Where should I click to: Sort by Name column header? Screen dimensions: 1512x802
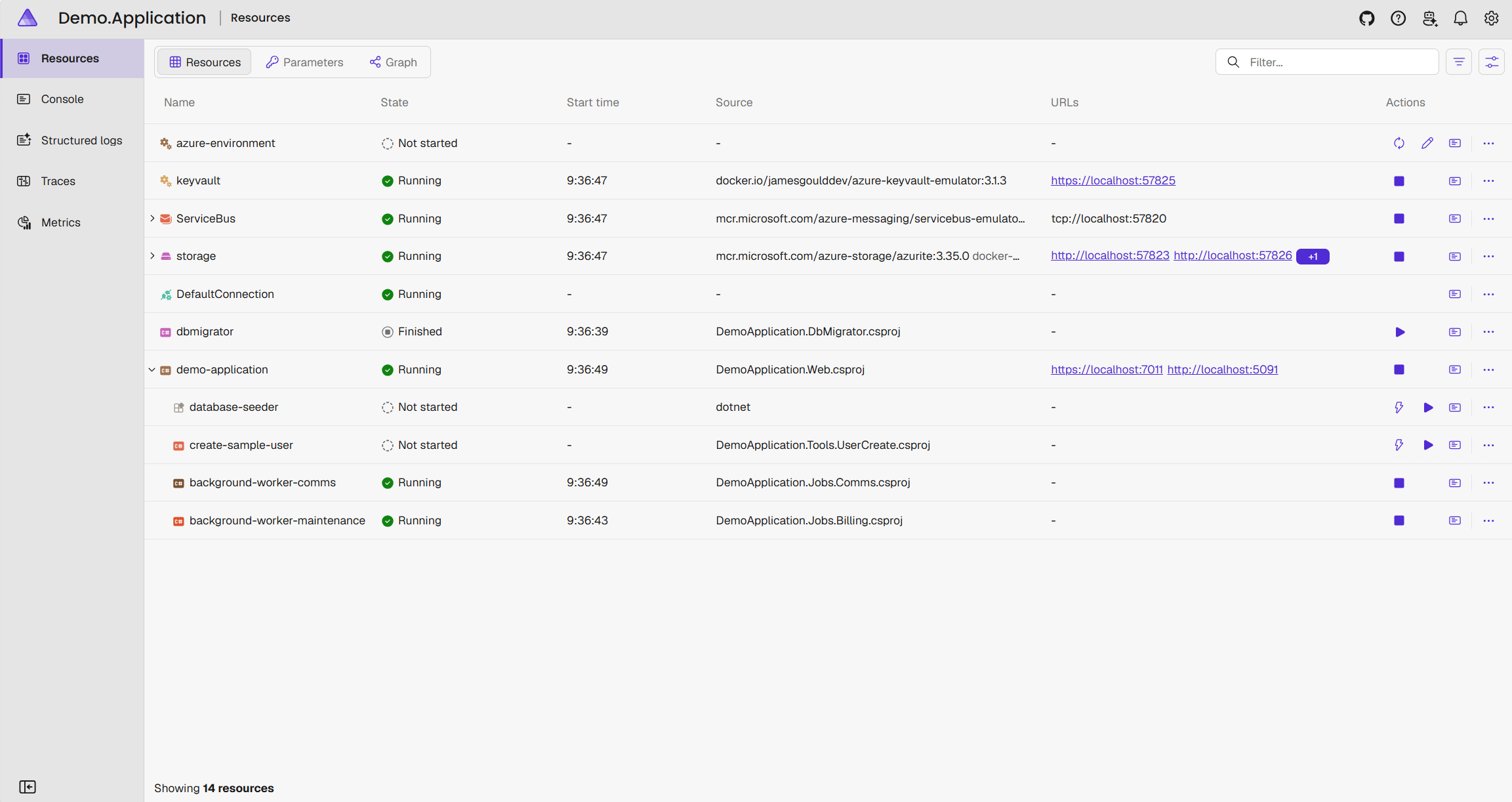click(179, 102)
